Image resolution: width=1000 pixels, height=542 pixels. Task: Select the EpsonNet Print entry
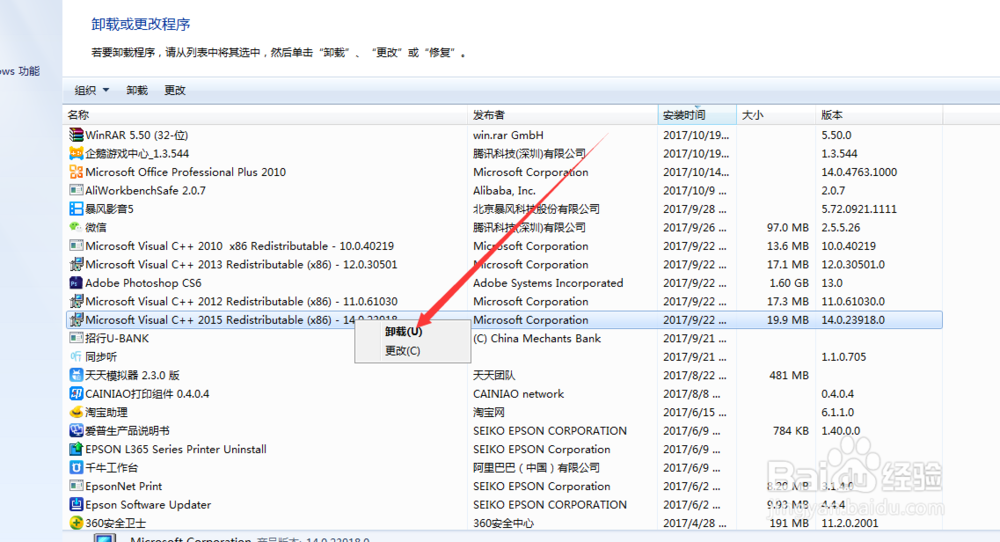[x=124, y=487]
